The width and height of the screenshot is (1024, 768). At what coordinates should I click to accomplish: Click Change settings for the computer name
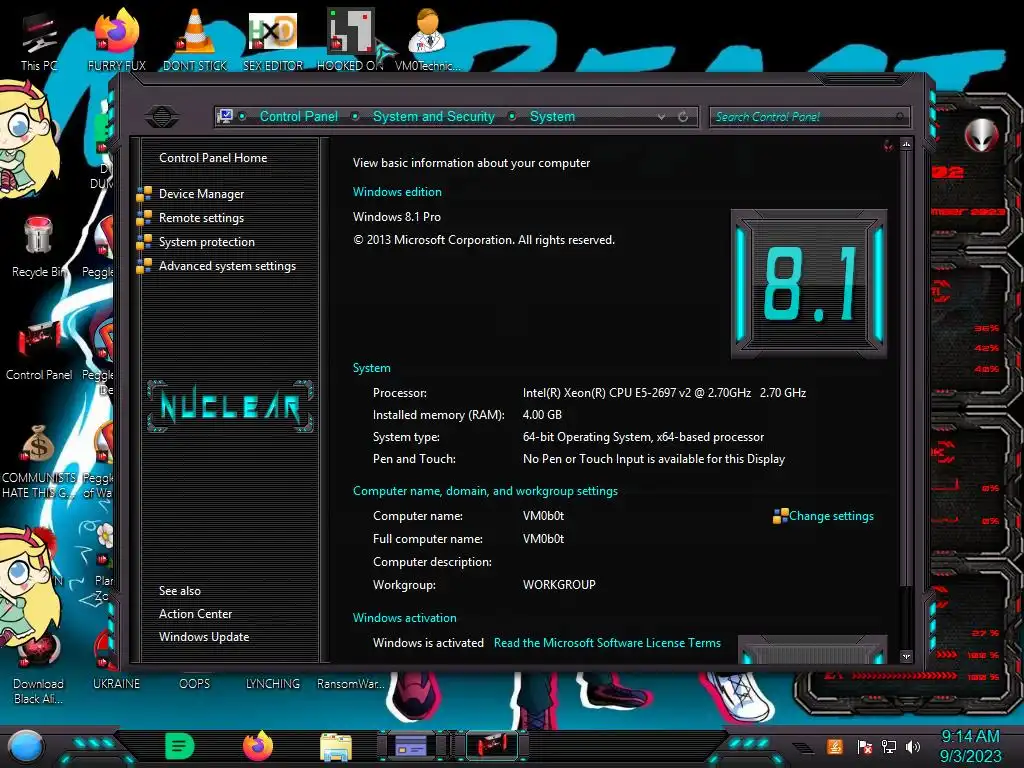(x=831, y=516)
